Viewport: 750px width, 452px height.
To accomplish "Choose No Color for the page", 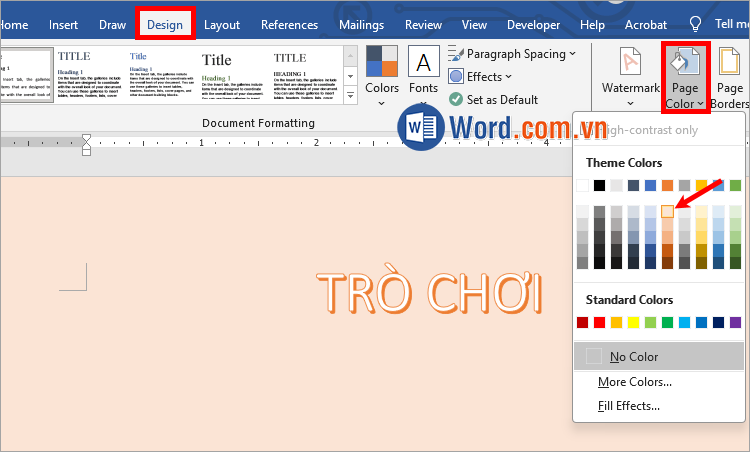I will 659,357.
